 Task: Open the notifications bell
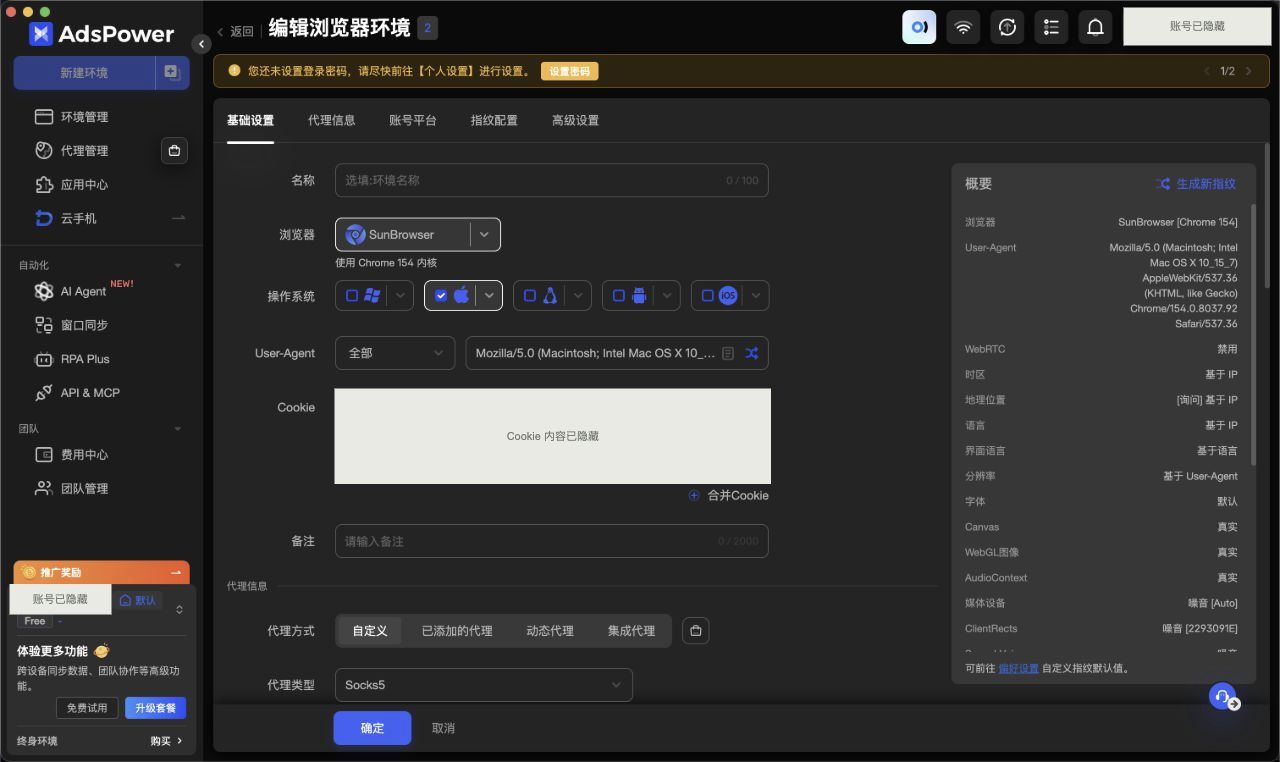[x=1095, y=27]
